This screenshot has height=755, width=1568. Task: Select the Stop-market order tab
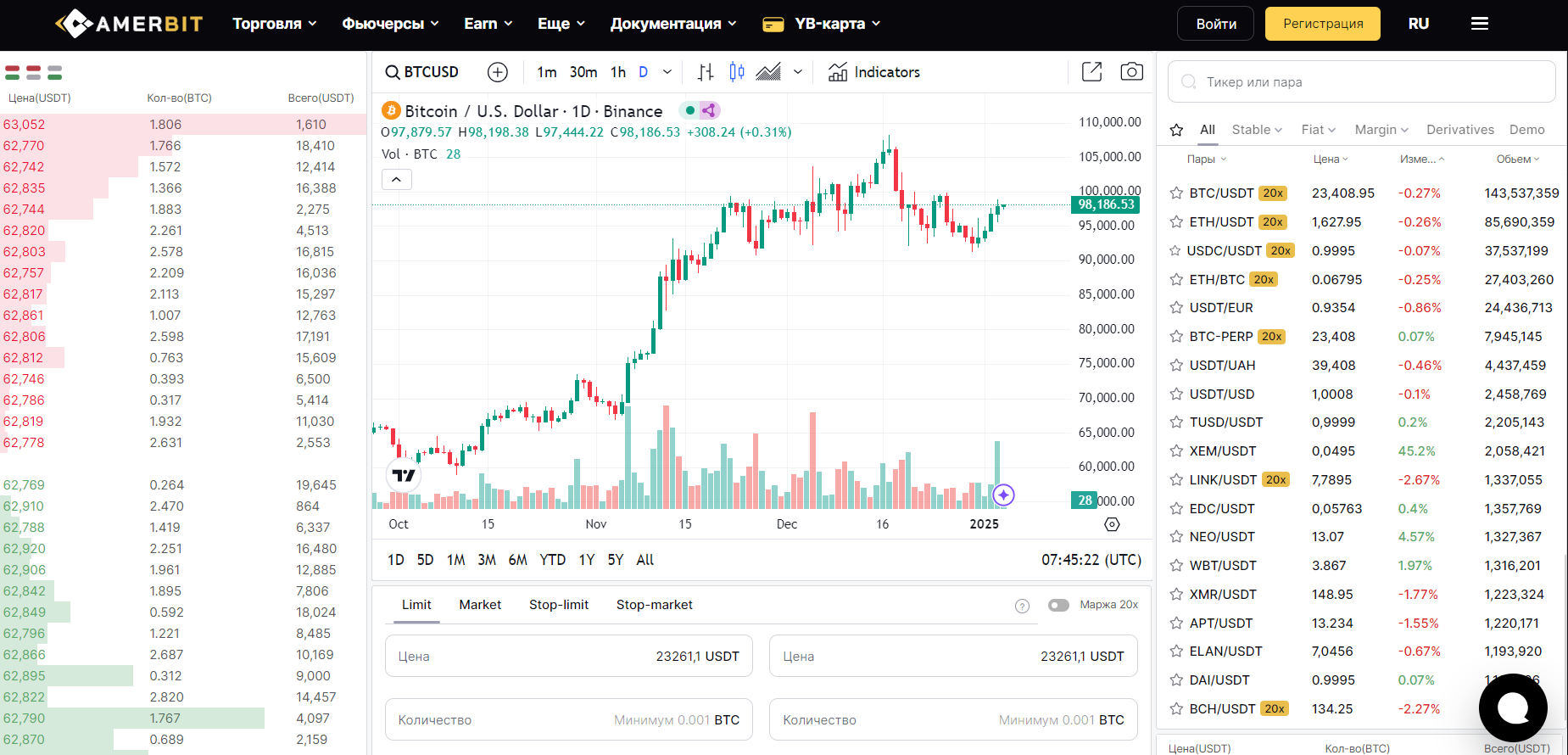click(x=655, y=605)
